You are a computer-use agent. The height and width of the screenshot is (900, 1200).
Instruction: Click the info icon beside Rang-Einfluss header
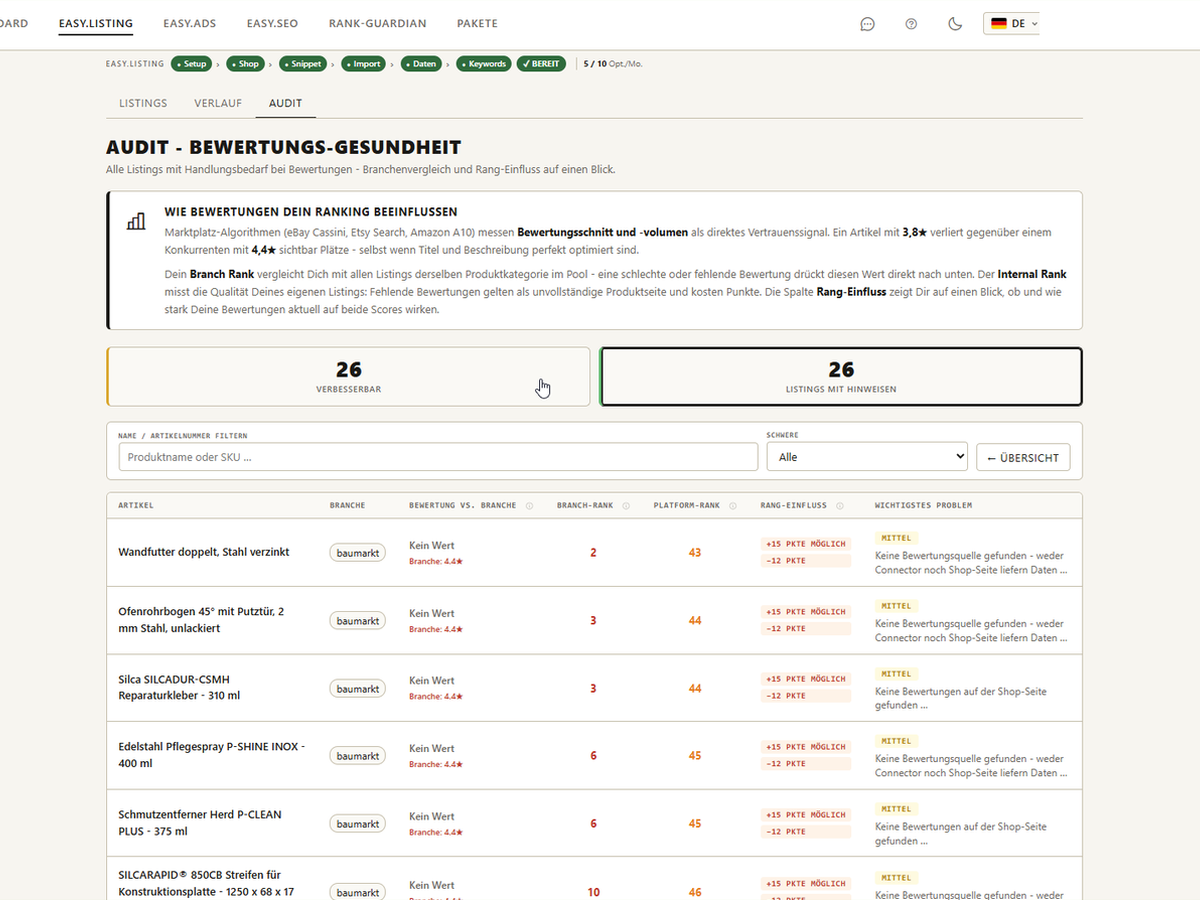coord(839,506)
